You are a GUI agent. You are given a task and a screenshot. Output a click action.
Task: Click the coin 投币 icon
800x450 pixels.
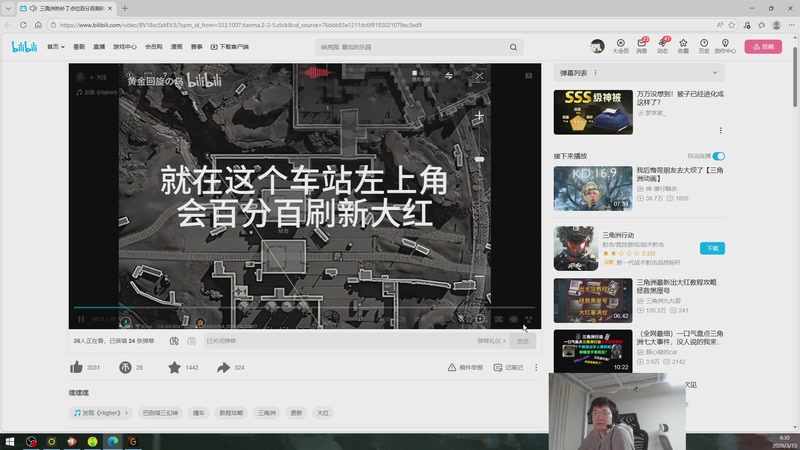(x=125, y=367)
